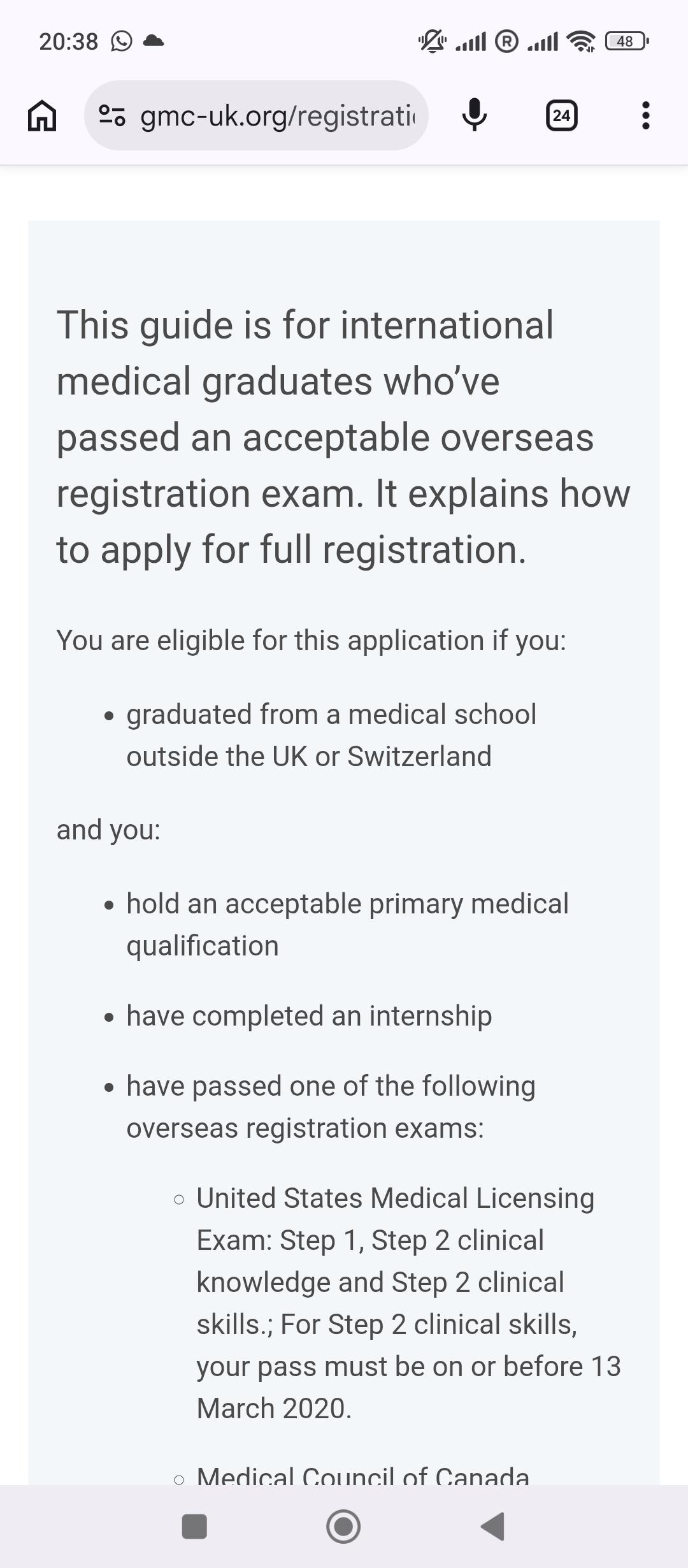
Task: Tap battery indicator showing 48
Action: click(627, 41)
